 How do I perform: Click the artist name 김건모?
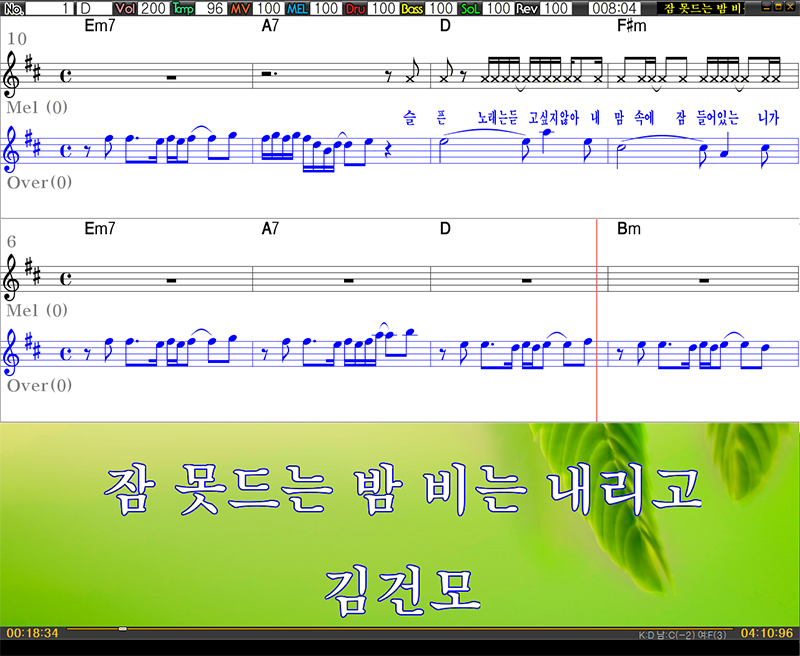(x=403, y=589)
